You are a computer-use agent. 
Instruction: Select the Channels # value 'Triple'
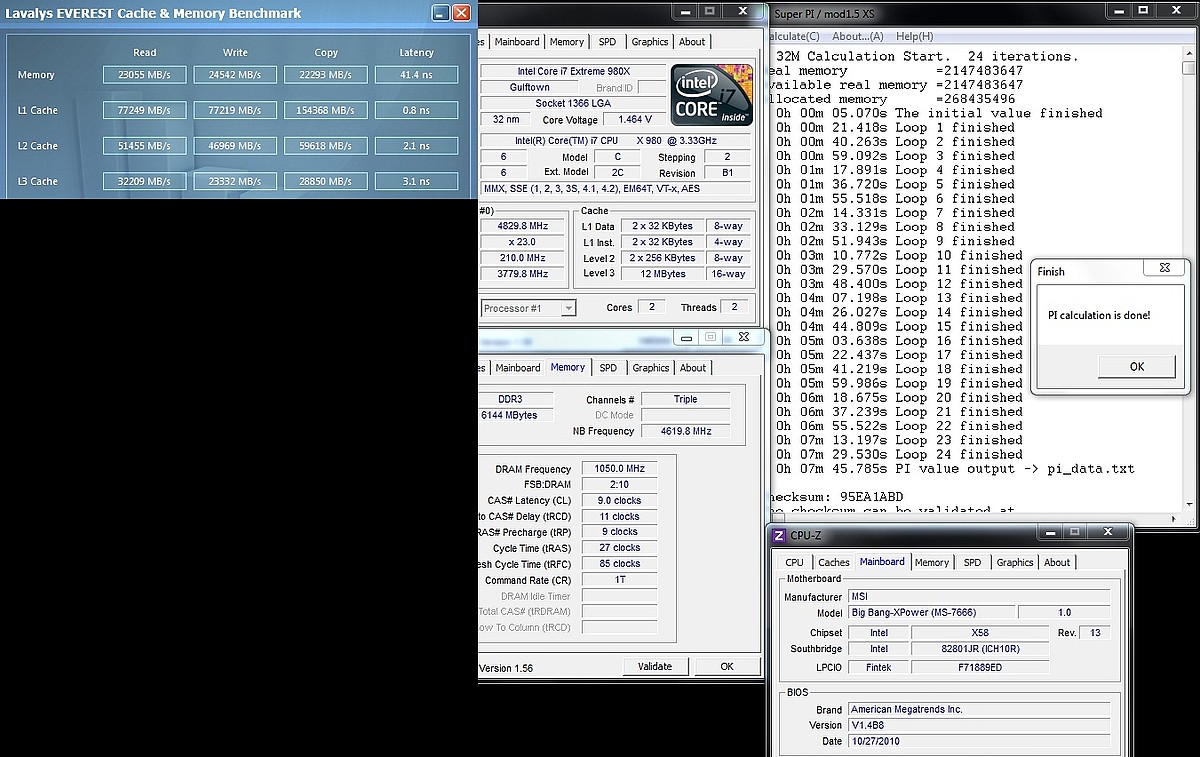pos(685,399)
